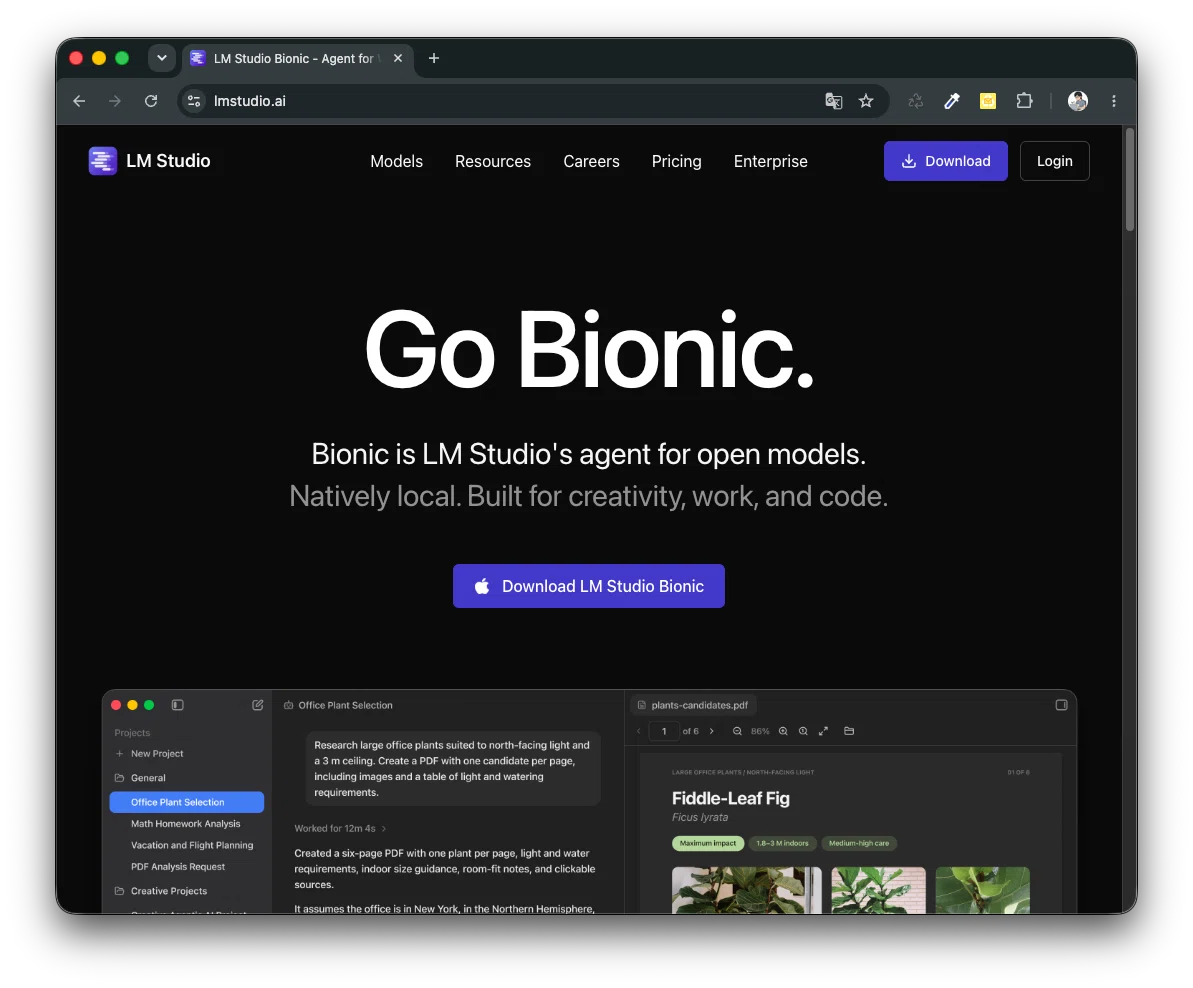Click Download LM Studio Bionic button

(x=589, y=586)
